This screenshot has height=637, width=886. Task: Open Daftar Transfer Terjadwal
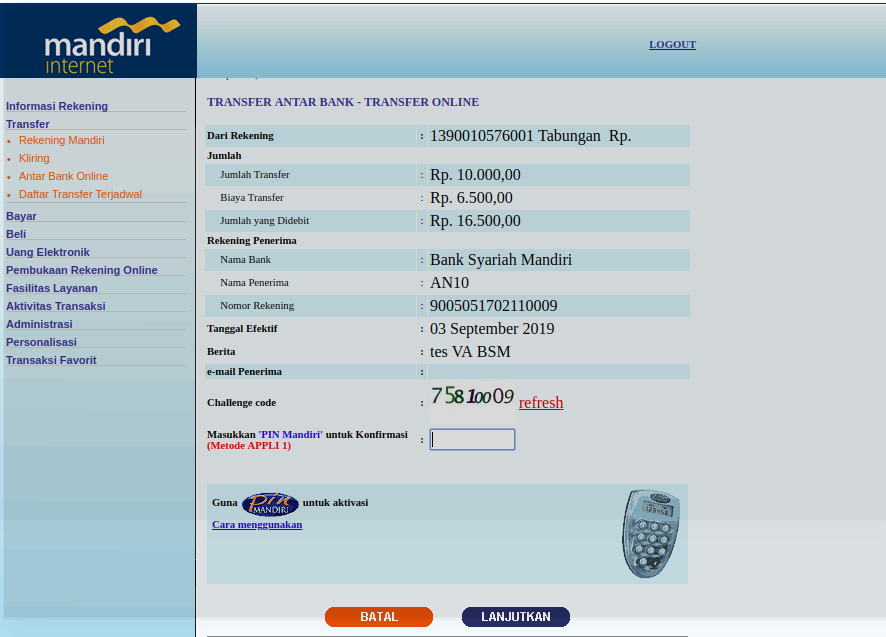click(x=80, y=194)
